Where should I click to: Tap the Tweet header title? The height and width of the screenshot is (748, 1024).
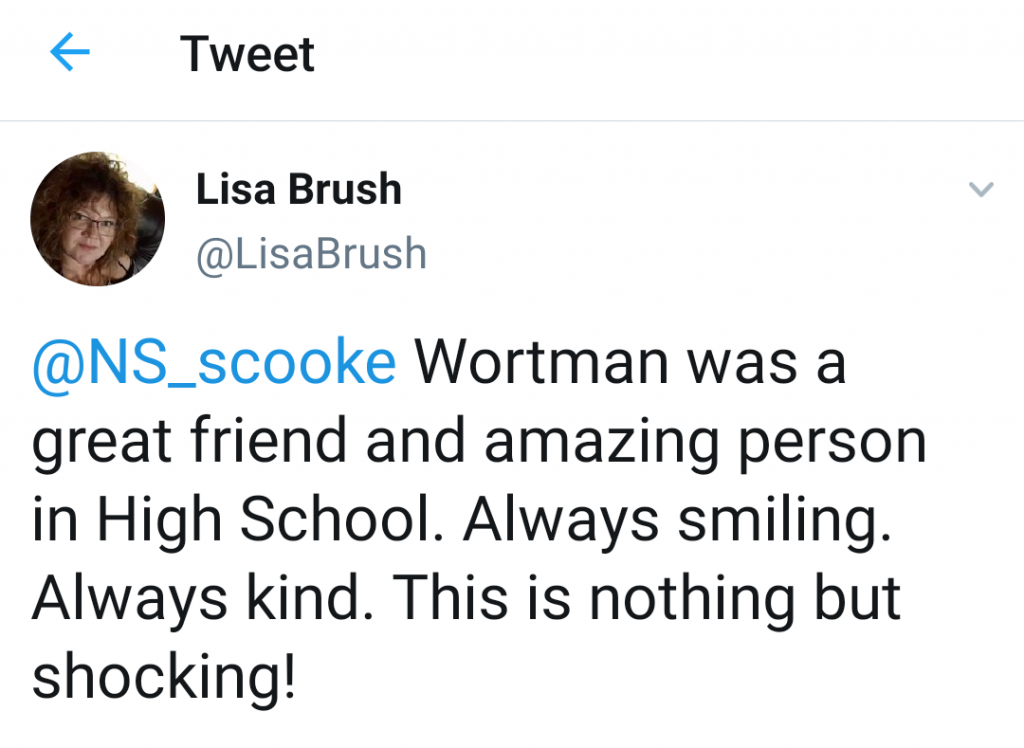pos(247,54)
